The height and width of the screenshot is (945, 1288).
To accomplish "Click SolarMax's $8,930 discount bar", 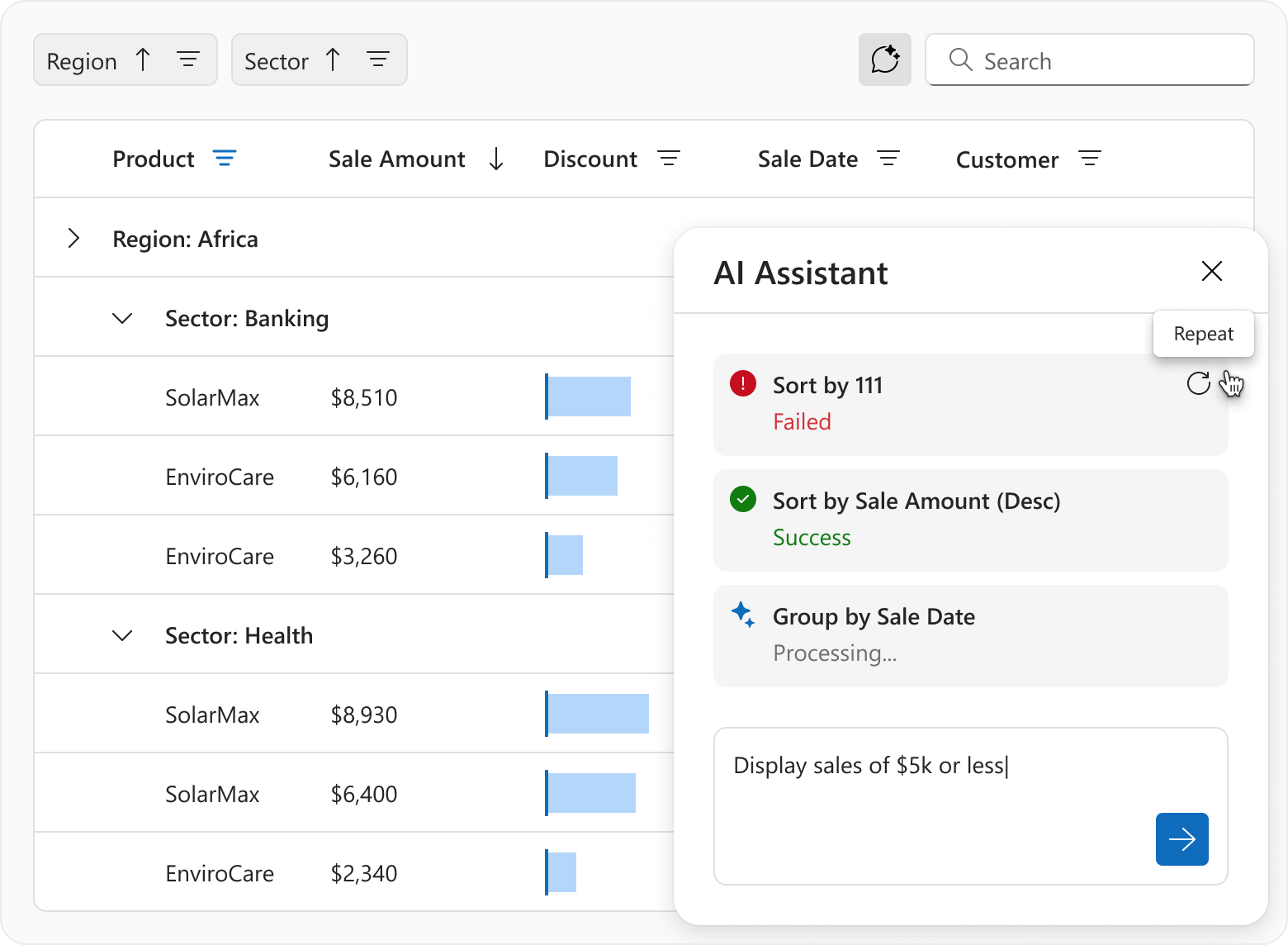I will click(596, 714).
